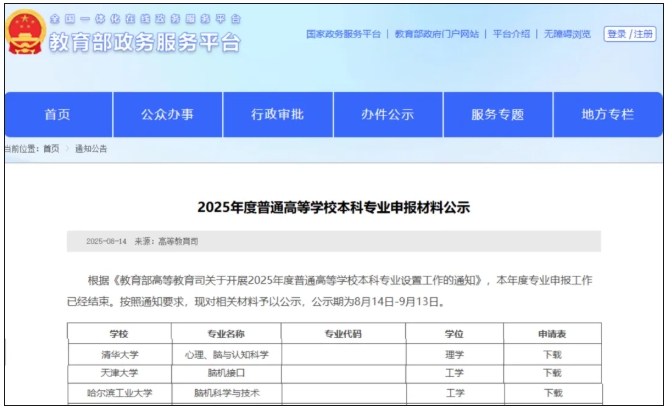Viewport: 666px width, 410px height.
Task: Click the source text 来源：高等教育司
Action: 166,241
